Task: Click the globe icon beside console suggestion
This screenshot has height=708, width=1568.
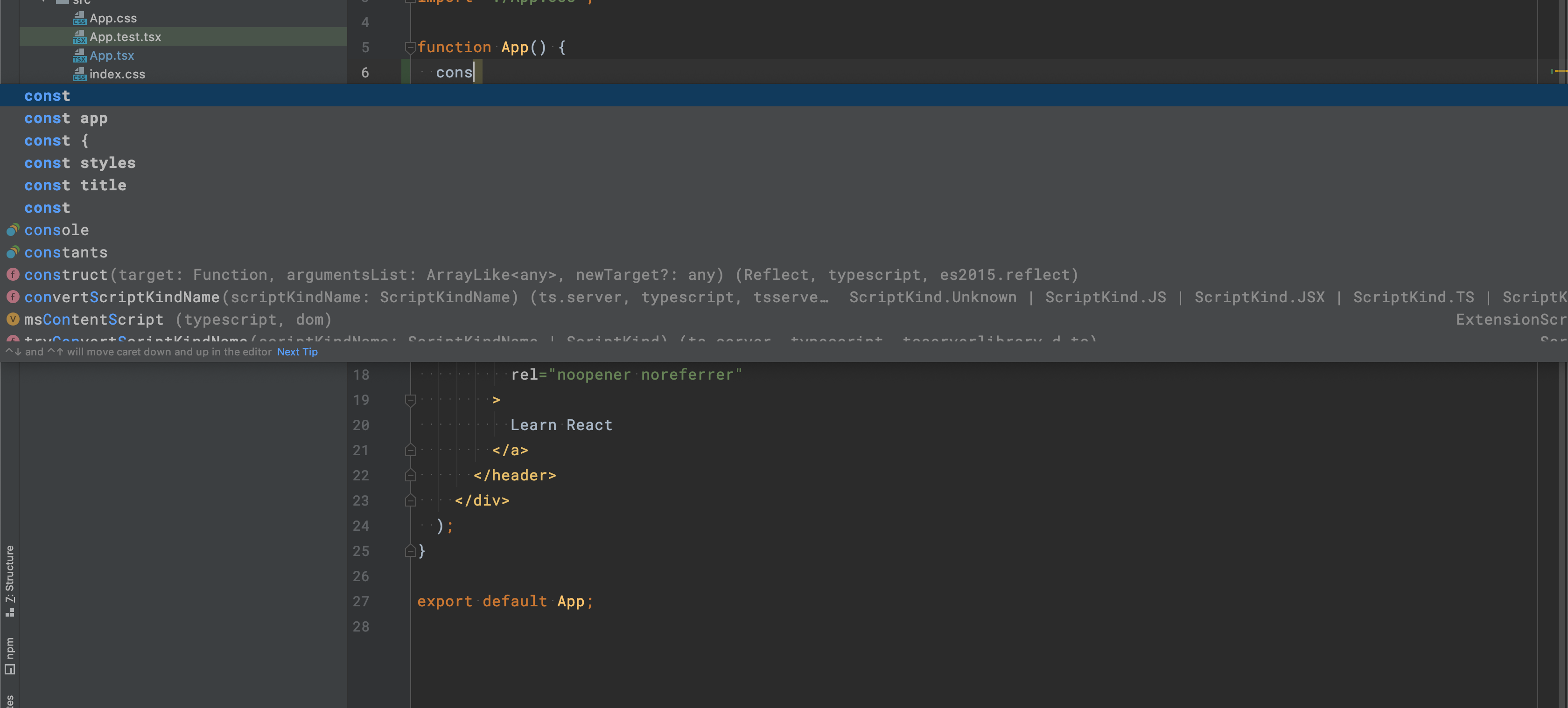Action: (12, 230)
